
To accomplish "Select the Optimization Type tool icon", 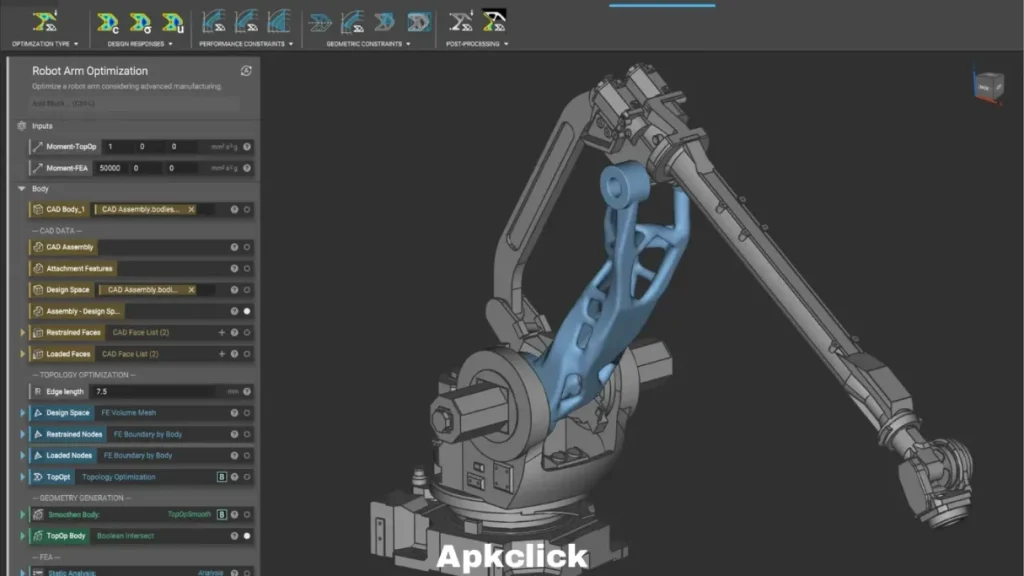I will tap(44, 20).
